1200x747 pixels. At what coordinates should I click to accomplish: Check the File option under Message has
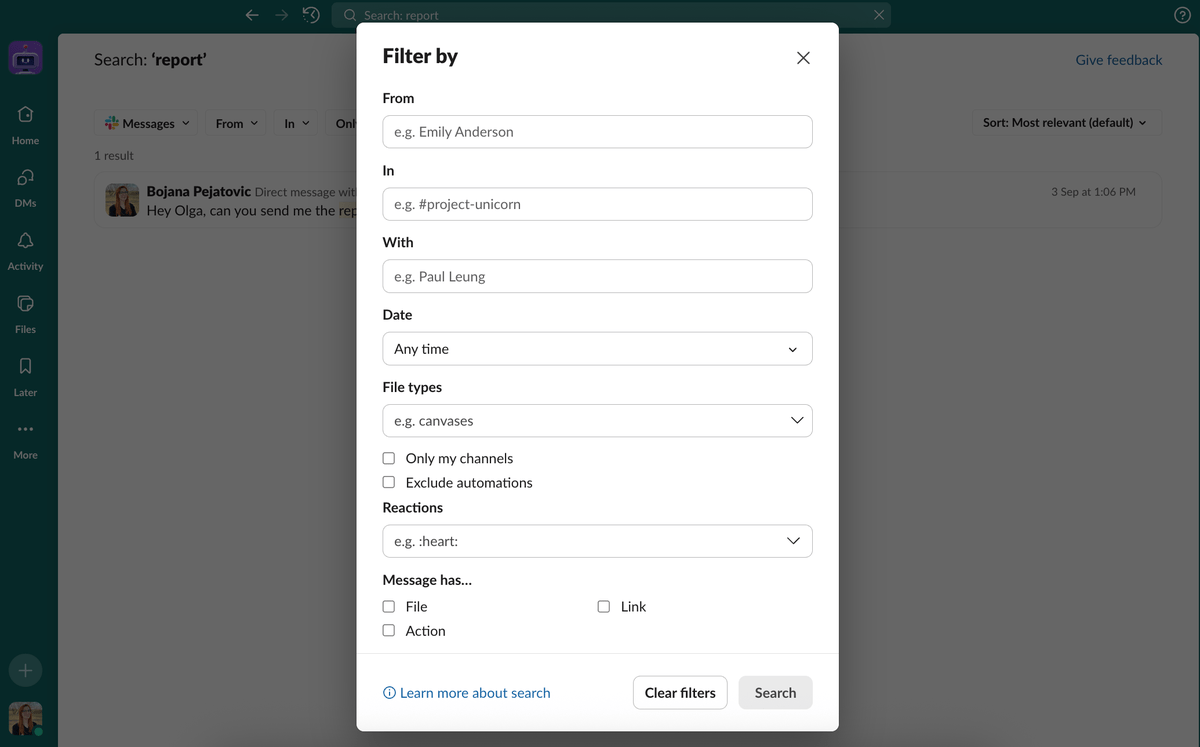[389, 606]
